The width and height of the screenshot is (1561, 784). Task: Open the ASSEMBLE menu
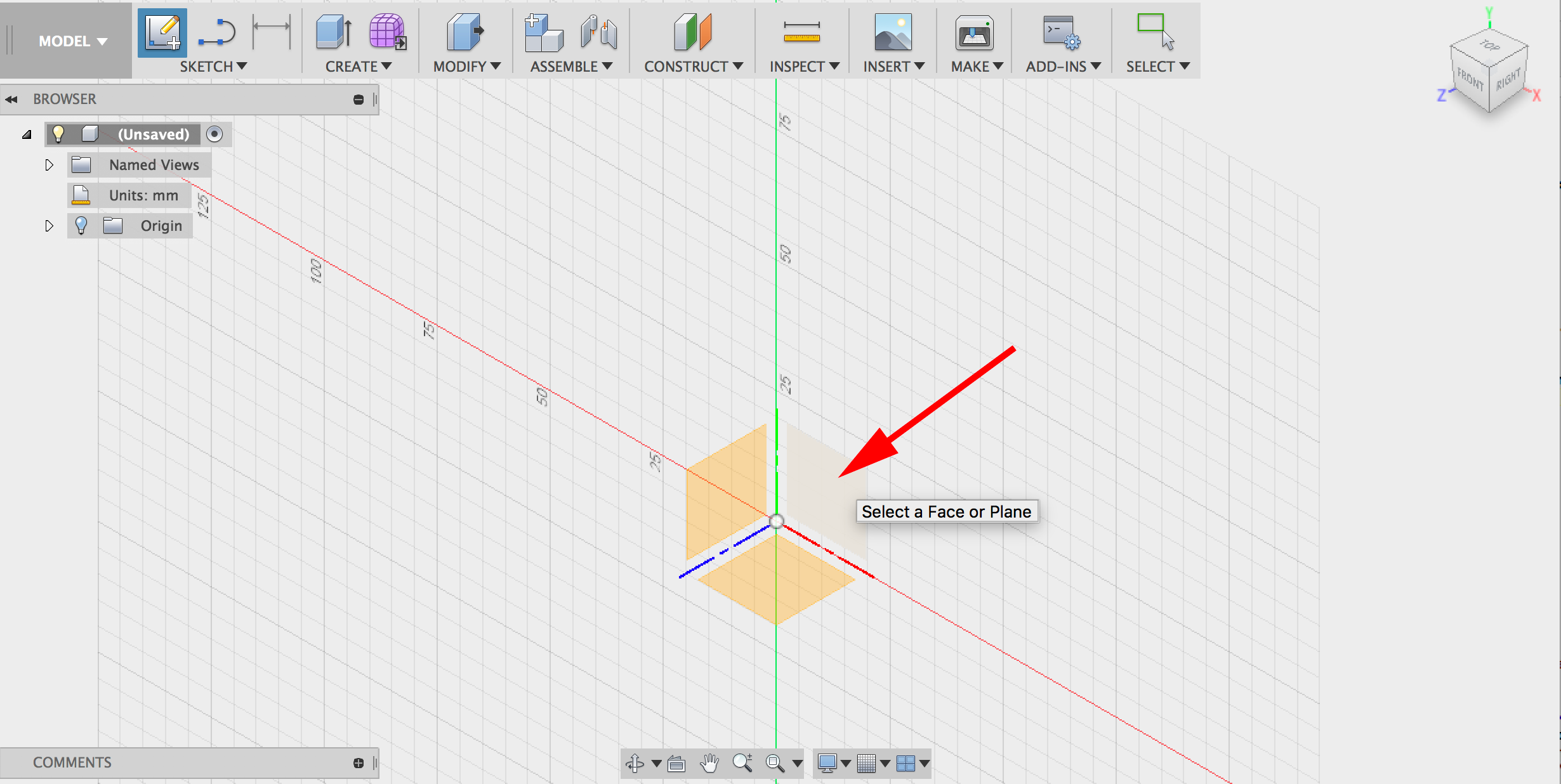pos(571,67)
